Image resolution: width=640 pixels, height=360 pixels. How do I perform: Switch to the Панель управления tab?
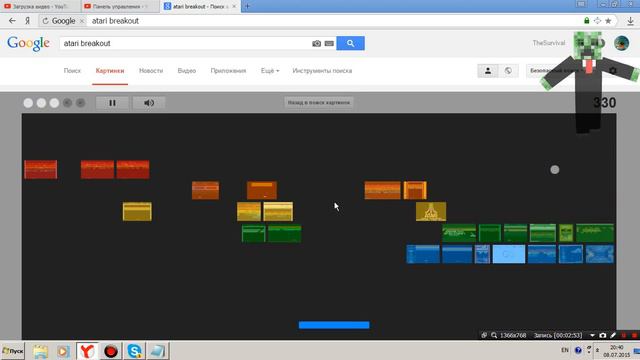[x=120, y=6]
